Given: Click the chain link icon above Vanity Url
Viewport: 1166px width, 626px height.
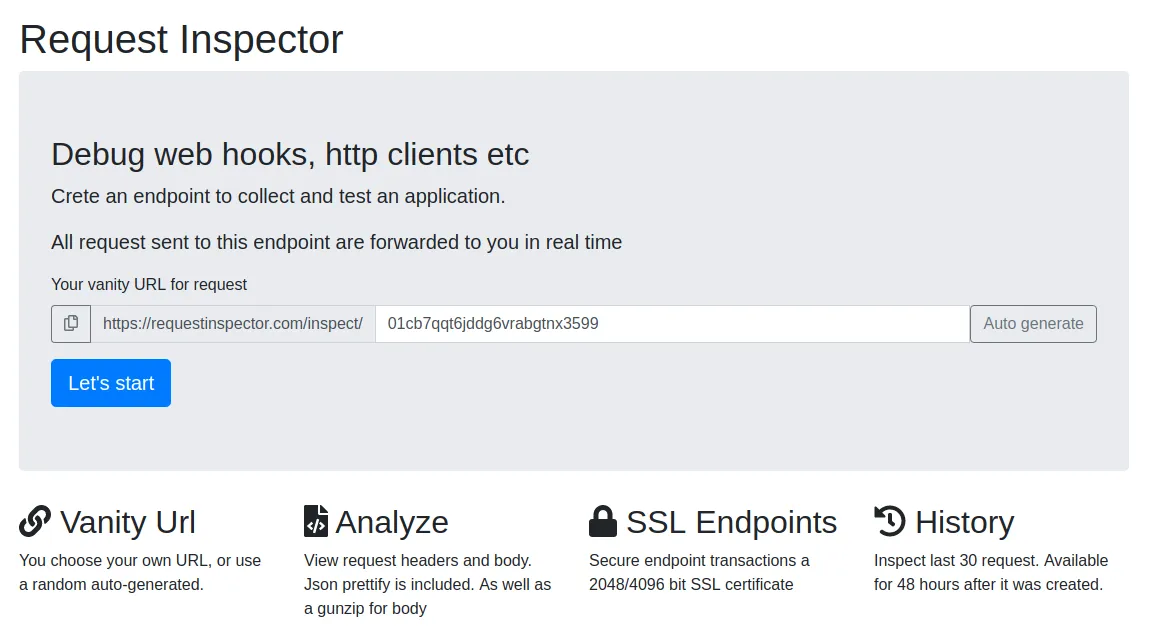Looking at the screenshot, I should click(33, 521).
